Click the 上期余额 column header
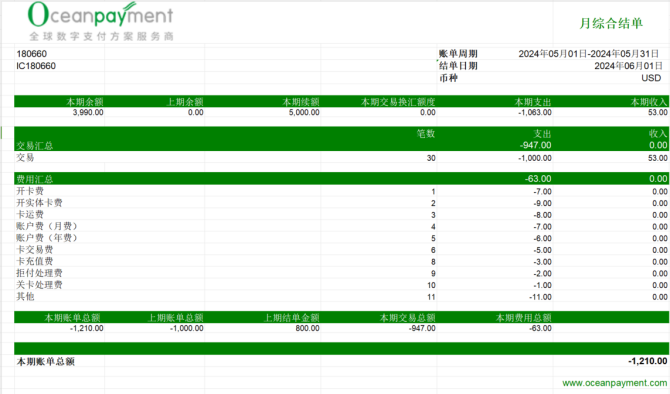This screenshot has height=394, width=670. [x=185, y=102]
